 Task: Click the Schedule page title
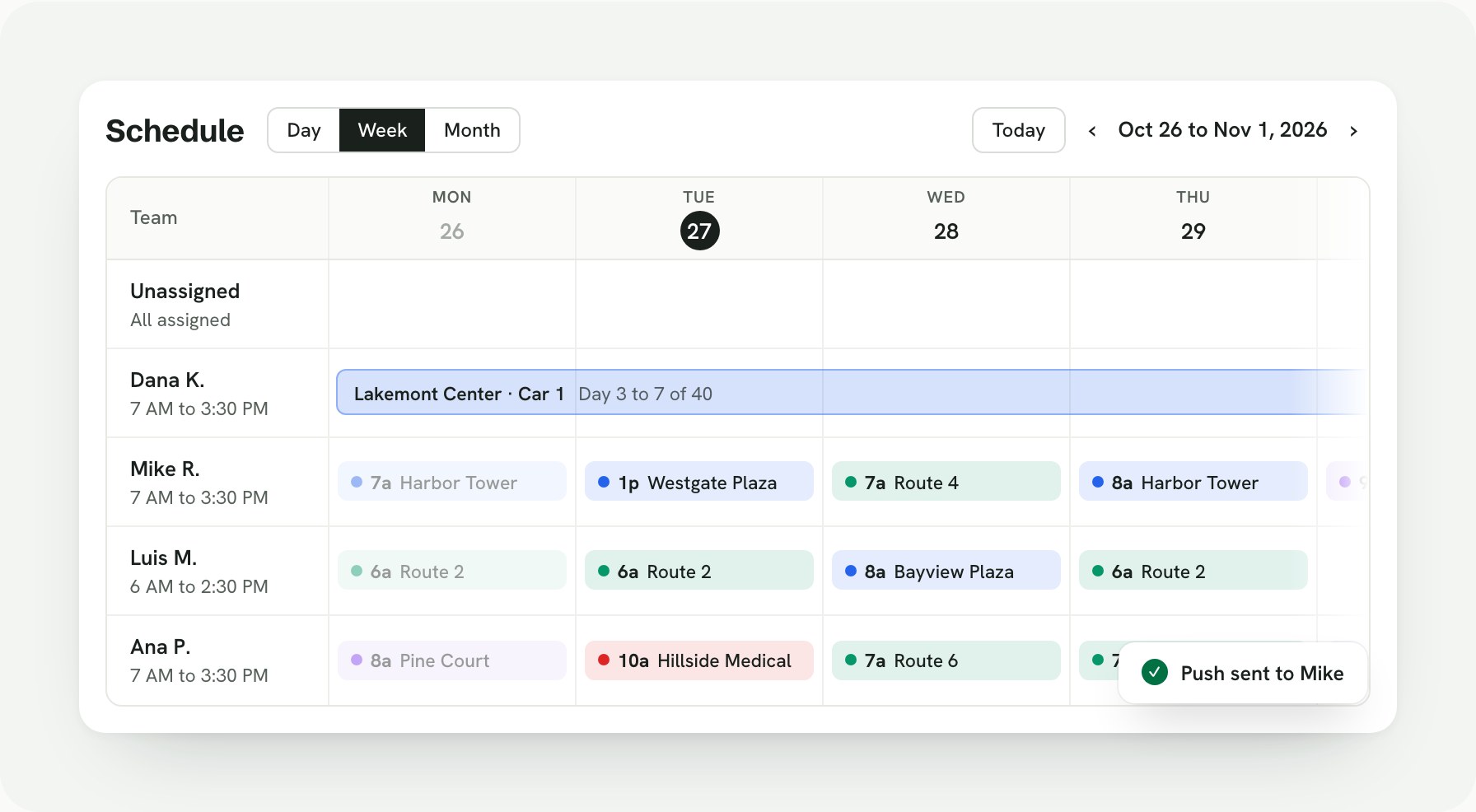(175, 130)
